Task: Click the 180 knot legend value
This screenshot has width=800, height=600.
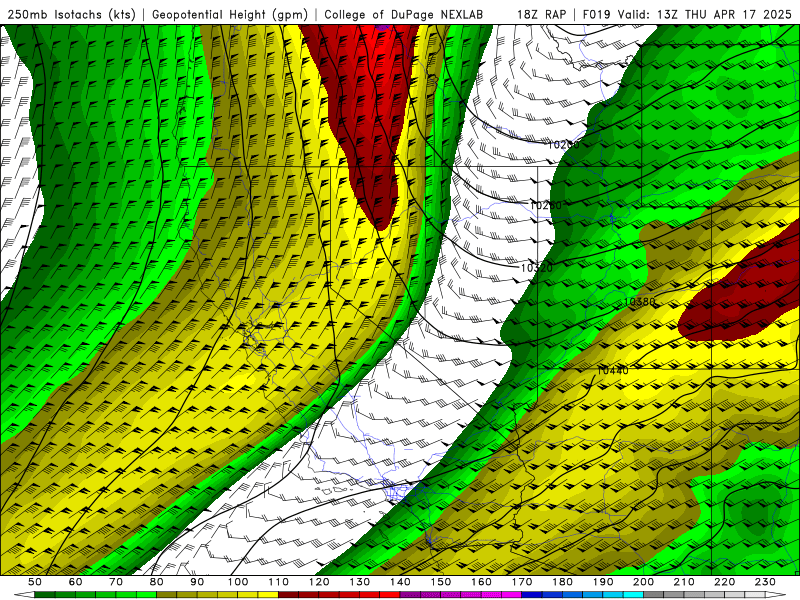Action: (563, 582)
